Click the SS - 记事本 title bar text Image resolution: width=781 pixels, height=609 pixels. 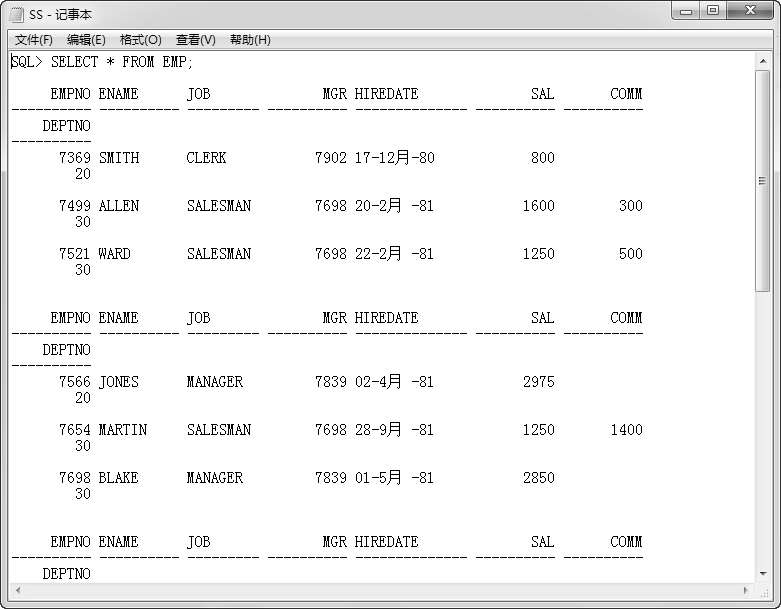[x=60, y=14]
